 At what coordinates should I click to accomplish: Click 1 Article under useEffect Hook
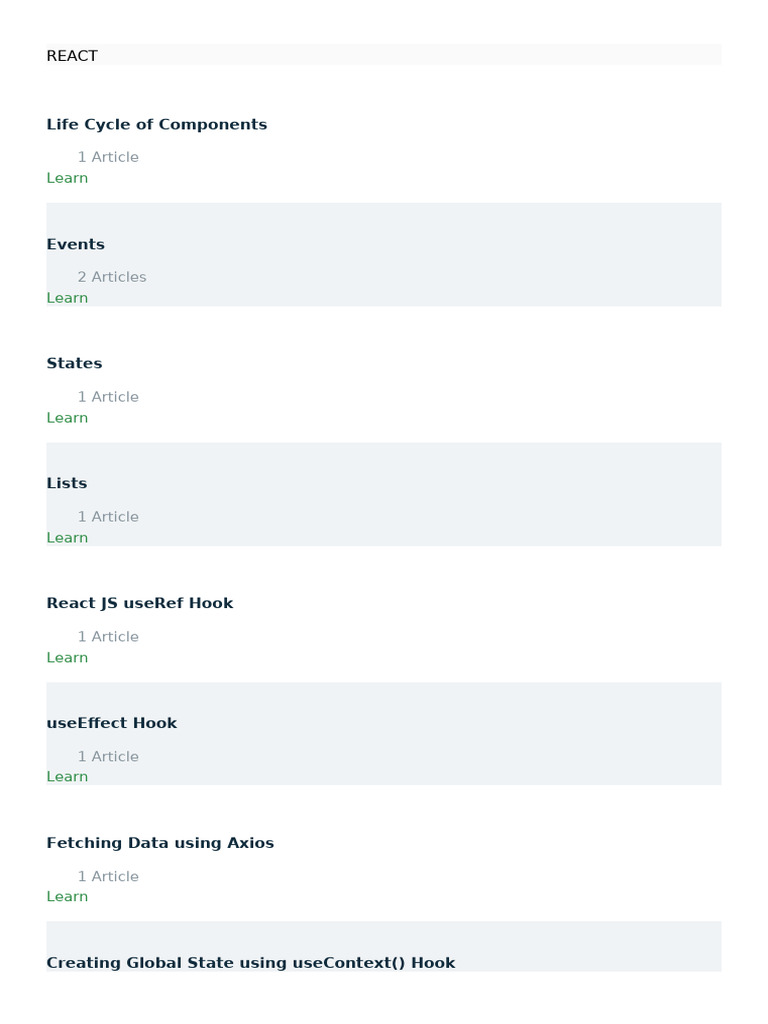pyautogui.click(x=108, y=757)
